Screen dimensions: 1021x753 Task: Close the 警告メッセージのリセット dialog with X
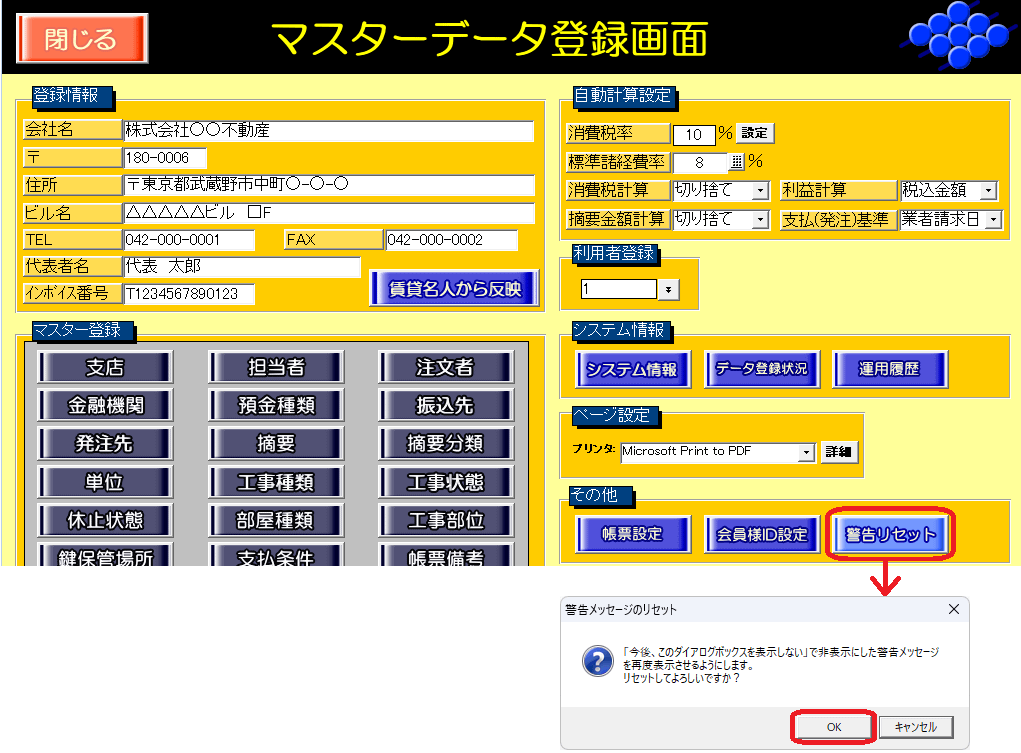coord(953,609)
